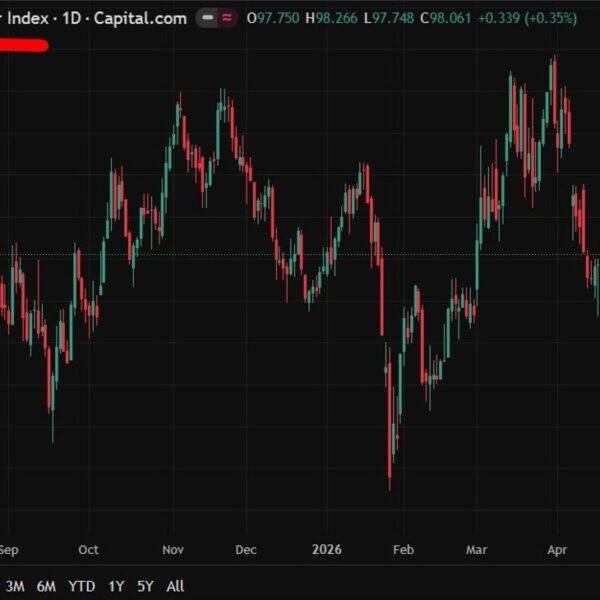600x600 pixels.
Task: Select the 5Y time range
Action: tap(145, 586)
